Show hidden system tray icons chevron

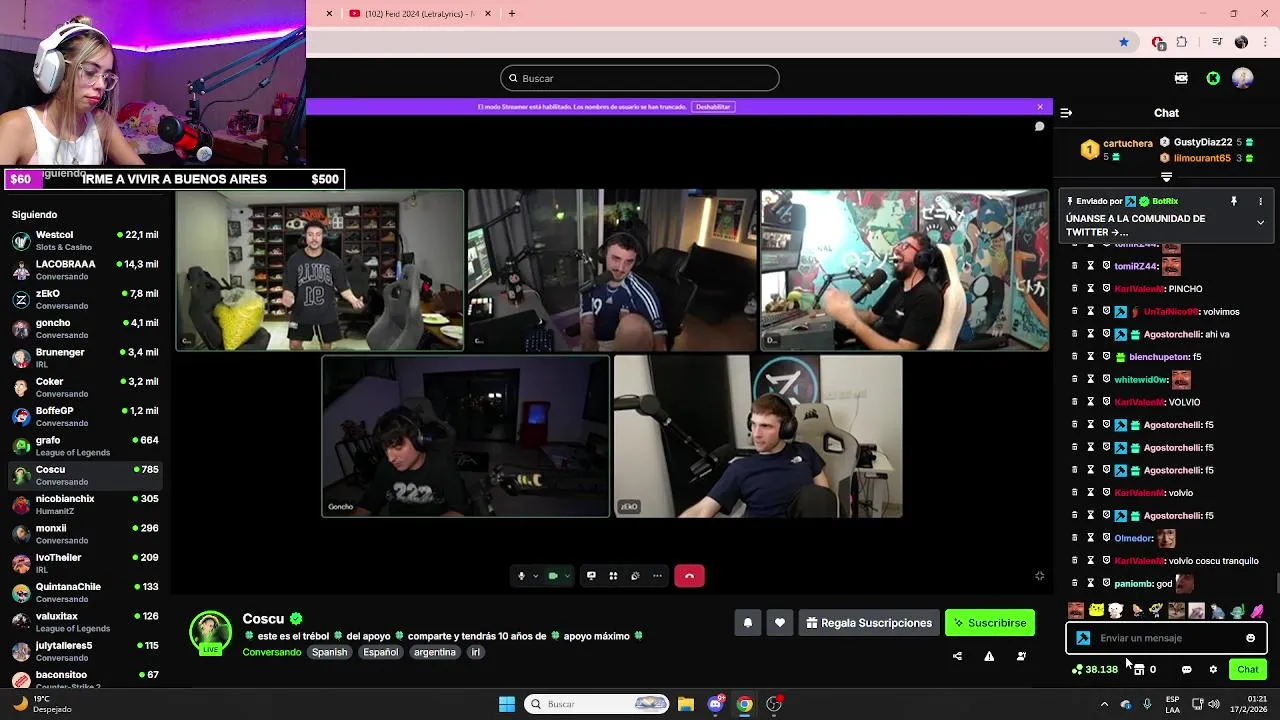click(x=1104, y=704)
